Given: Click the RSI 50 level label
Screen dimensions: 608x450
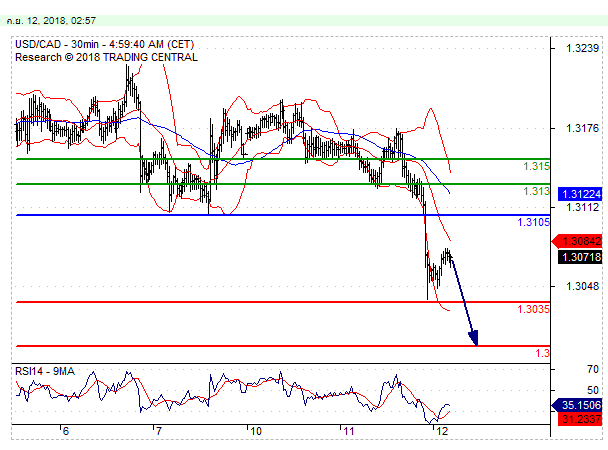Looking at the screenshot, I should coord(593,390).
